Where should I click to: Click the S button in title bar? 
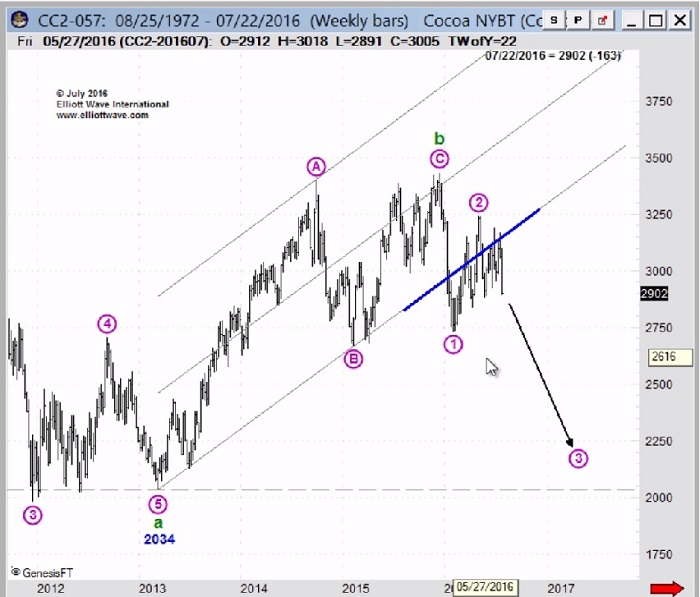pyautogui.click(x=554, y=20)
